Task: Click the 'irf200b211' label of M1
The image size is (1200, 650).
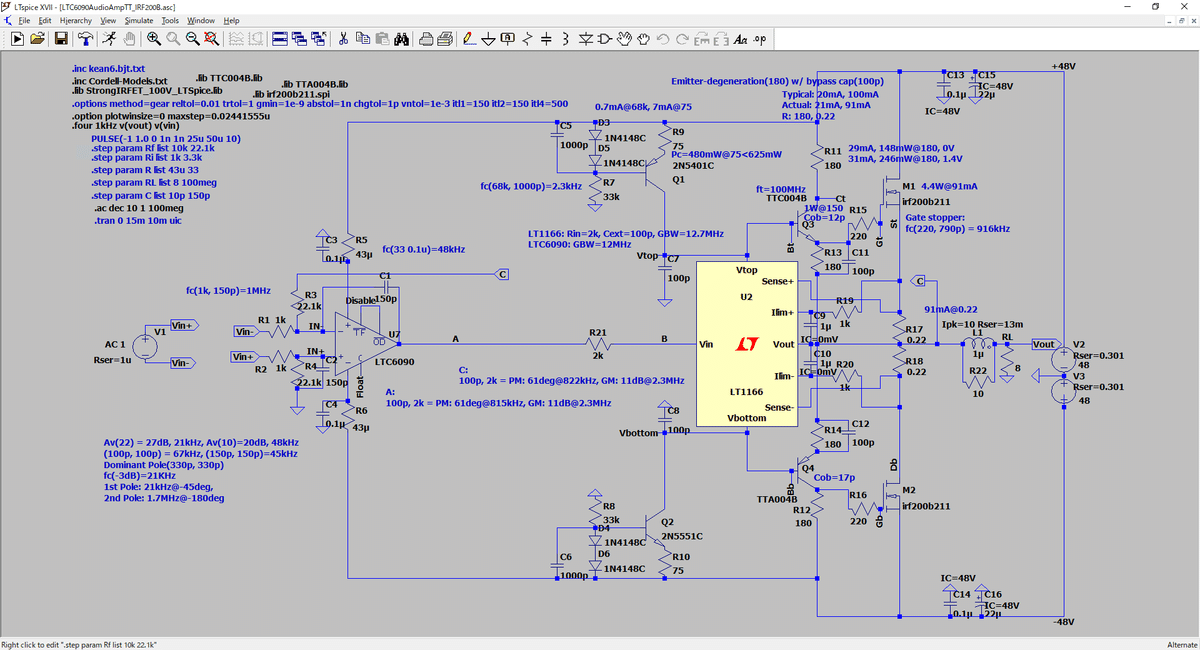Action: [926, 202]
